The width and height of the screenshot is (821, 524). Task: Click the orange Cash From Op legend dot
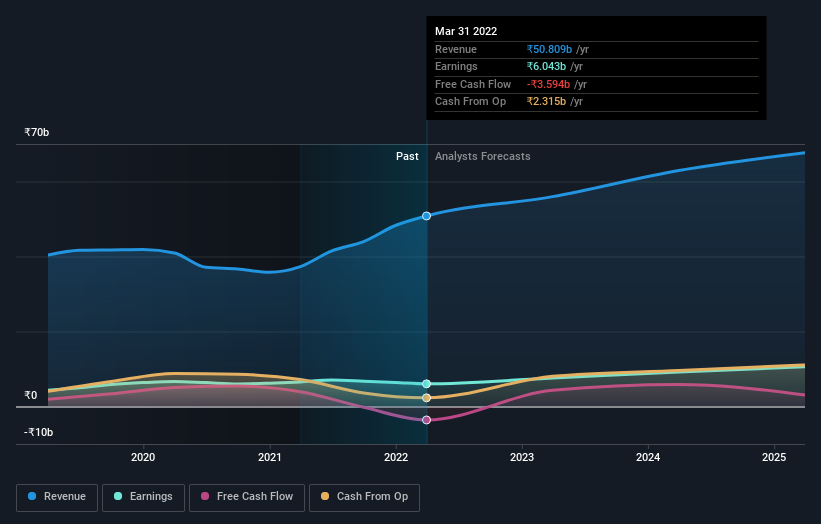pyautogui.click(x=325, y=496)
